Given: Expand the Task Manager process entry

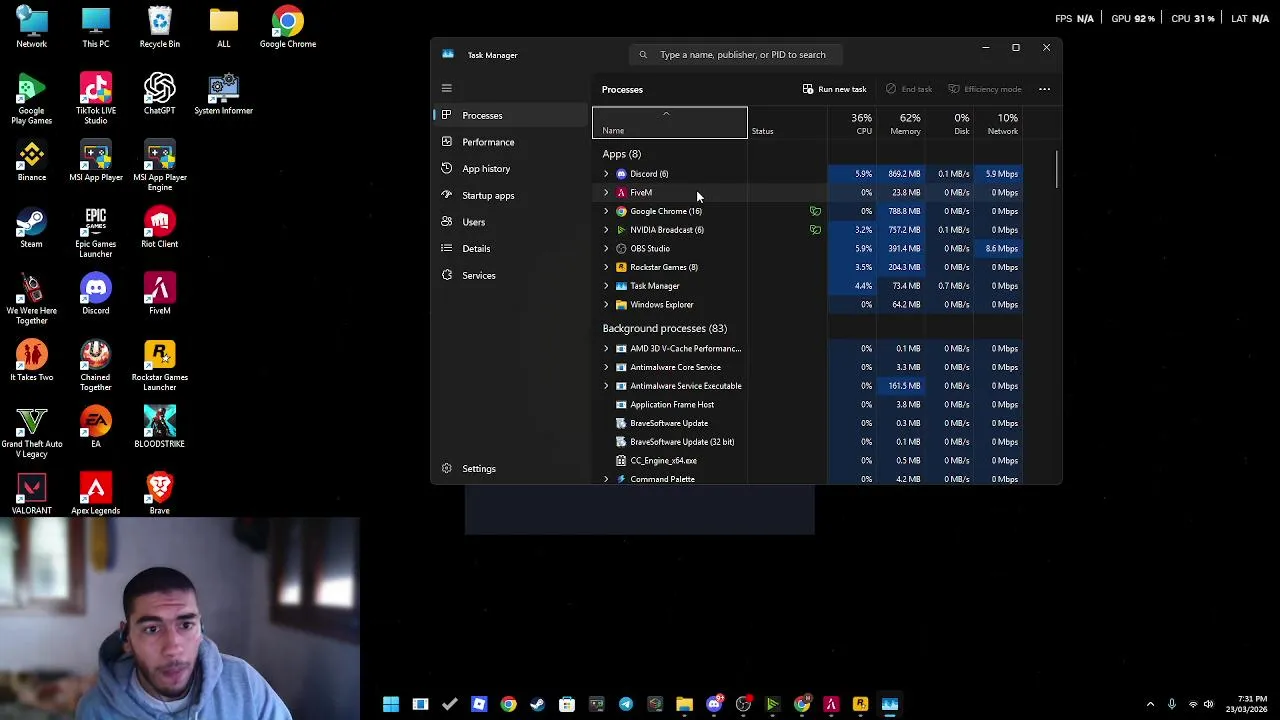Looking at the screenshot, I should tap(606, 286).
